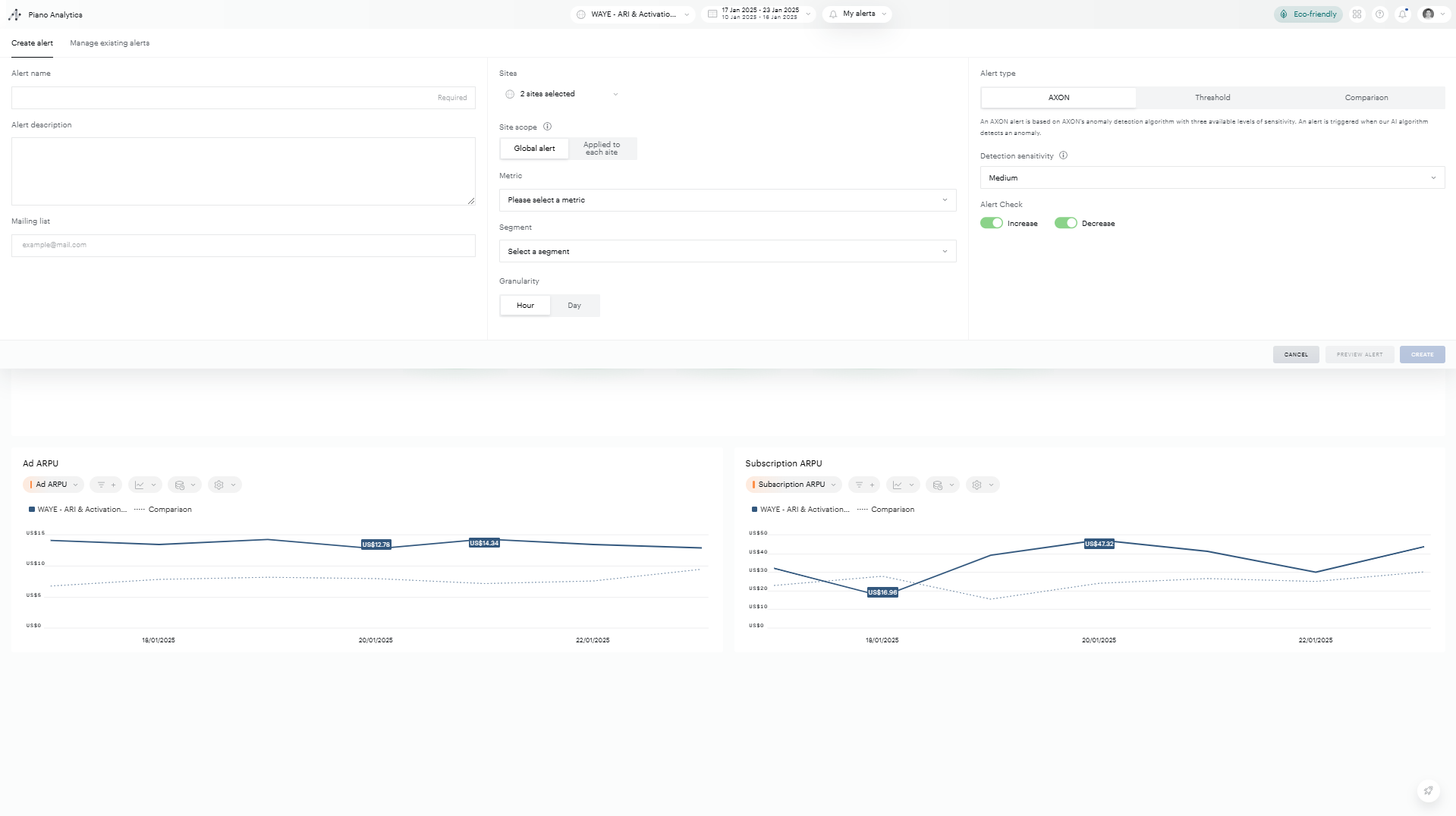Open the settings gear on Subscription ARPU chart
This screenshot has width=1456, height=816.
(982, 485)
